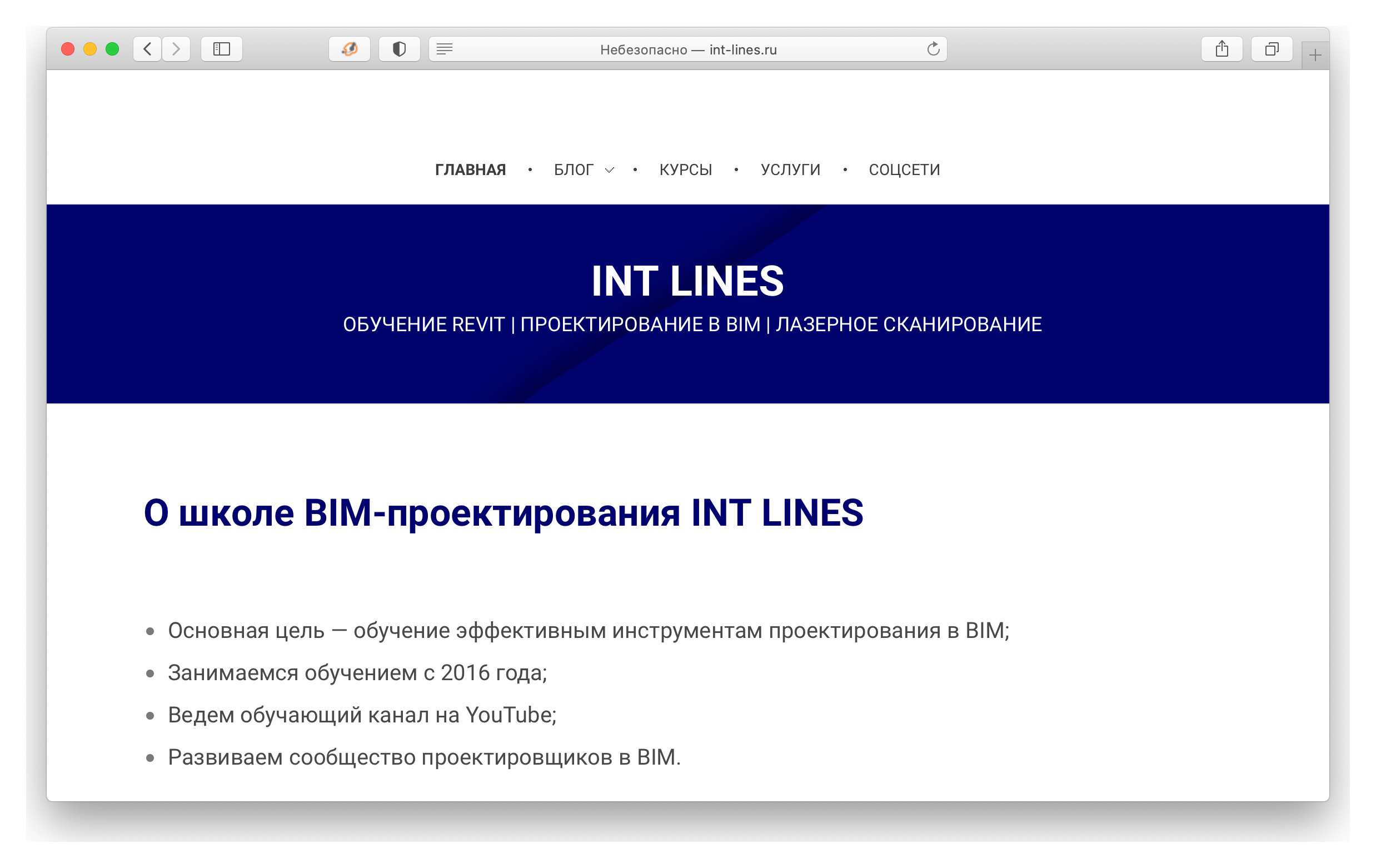The height and width of the screenshot is (868, 1376).
Task: Toggle reading mode visibility
Action: pos(443,49)
